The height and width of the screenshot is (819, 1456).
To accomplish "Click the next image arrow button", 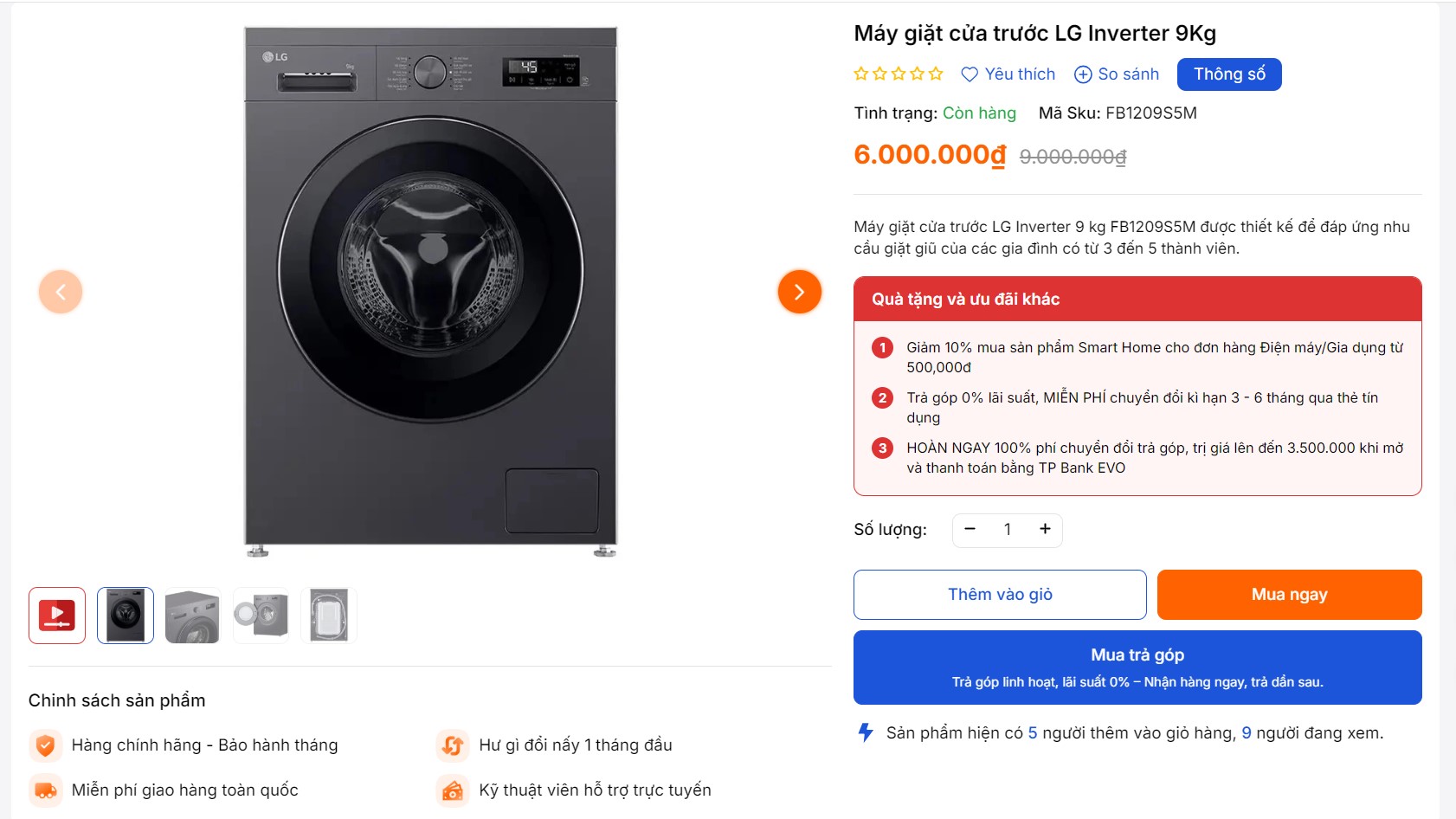I will (799, 292).
